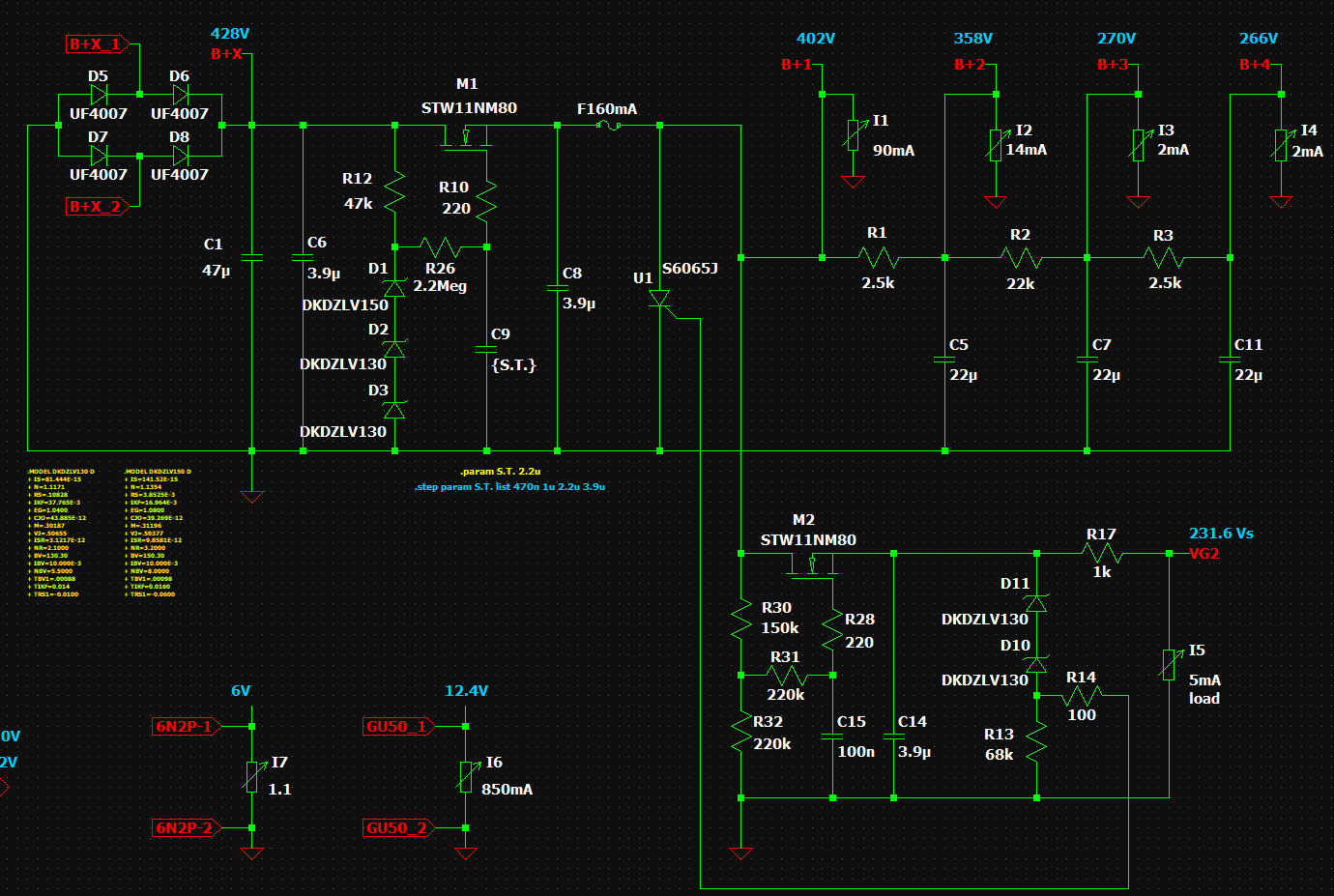This screenshot has width=1334, height=896.
Task: Select the R26 2.2Meg resistor symbol
Action: click(440, 247)
